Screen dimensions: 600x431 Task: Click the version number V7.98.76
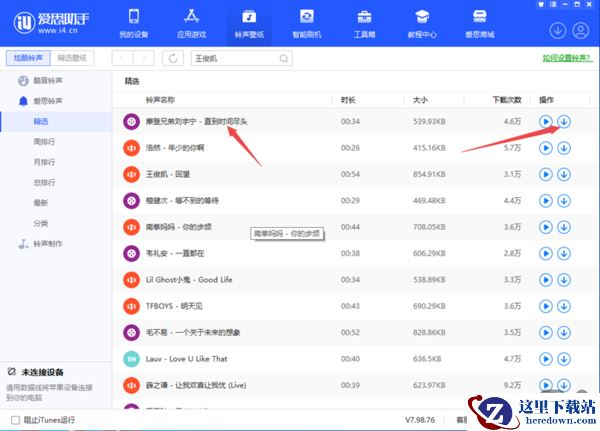pos(420,420)
